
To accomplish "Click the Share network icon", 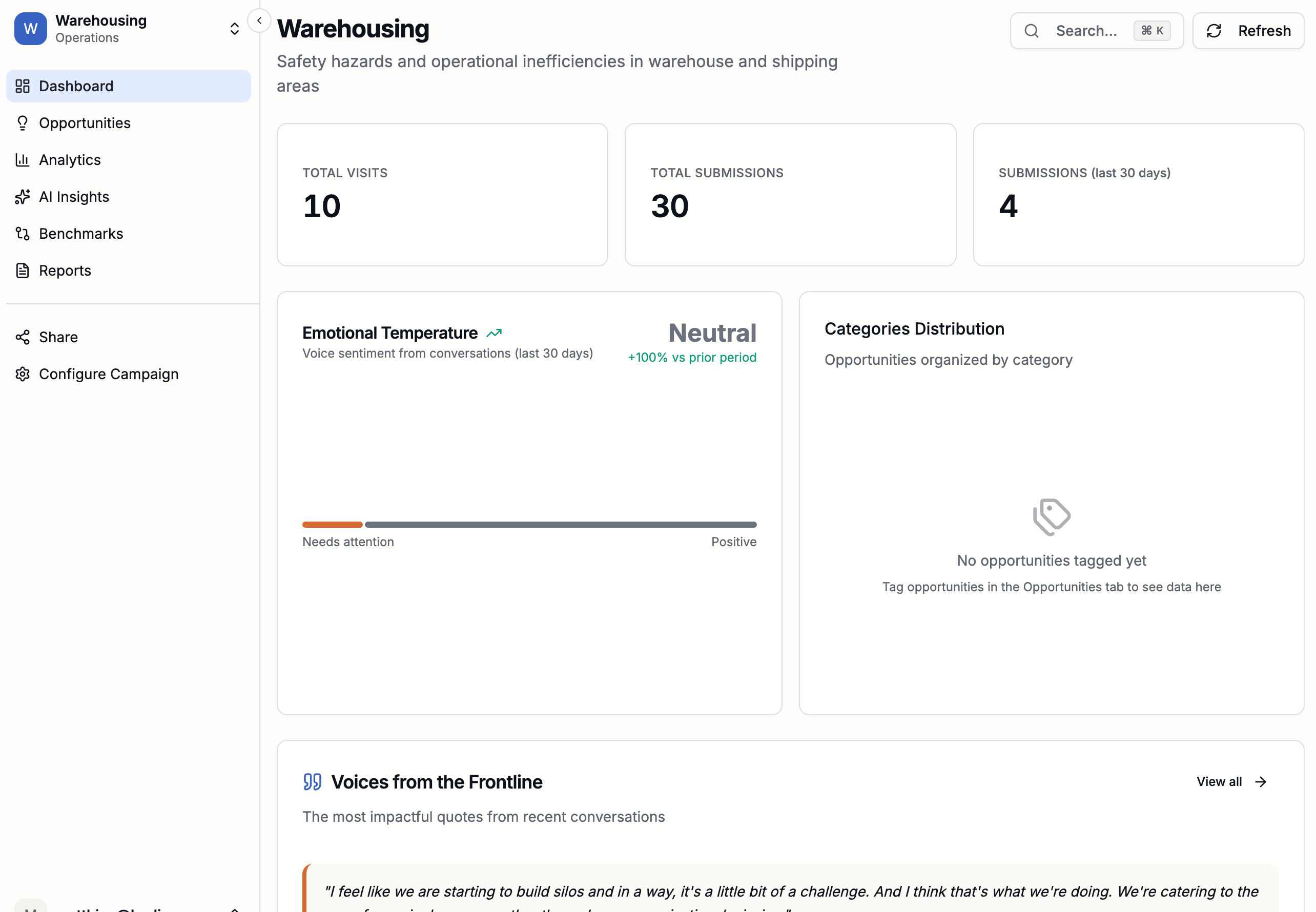I will point(22,337).
